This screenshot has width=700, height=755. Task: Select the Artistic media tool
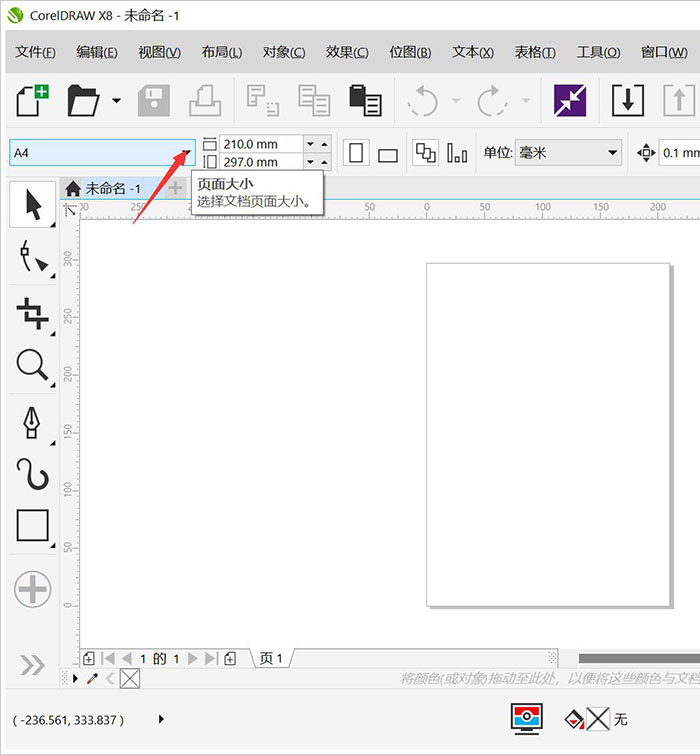point(33,474)
